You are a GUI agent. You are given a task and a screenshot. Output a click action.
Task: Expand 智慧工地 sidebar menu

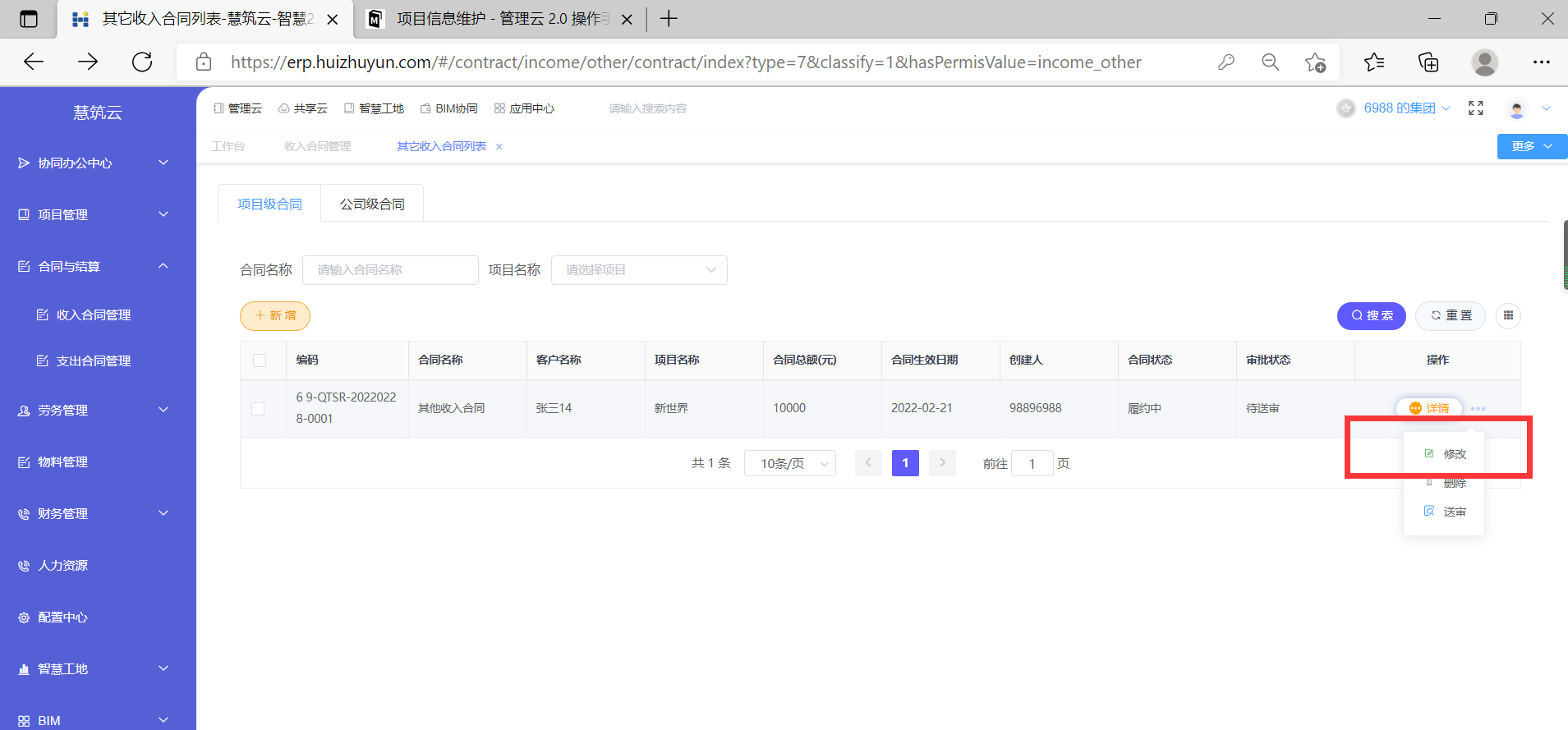click(x=98, y=668)
